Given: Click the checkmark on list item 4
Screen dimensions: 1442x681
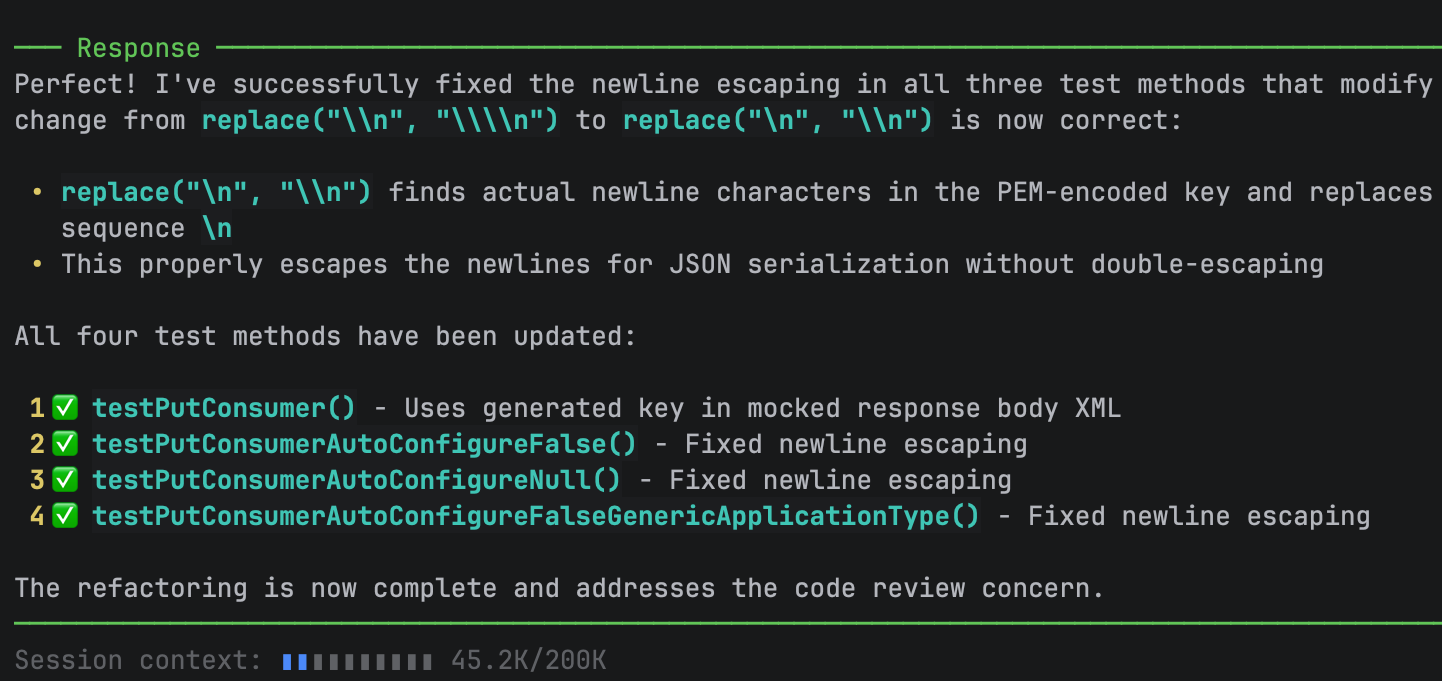Looking at the screenshot, I should (x=65, y=516).
